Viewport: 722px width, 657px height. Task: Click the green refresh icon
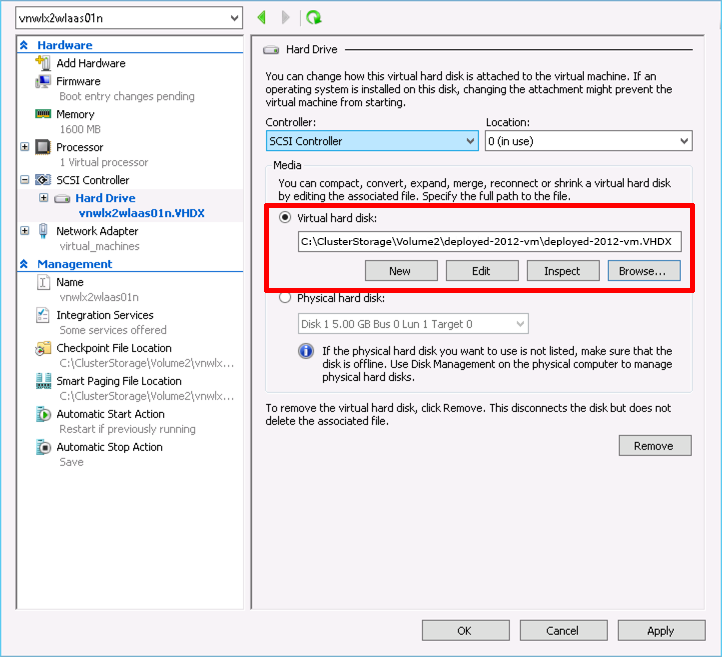(x=314, y=18)
